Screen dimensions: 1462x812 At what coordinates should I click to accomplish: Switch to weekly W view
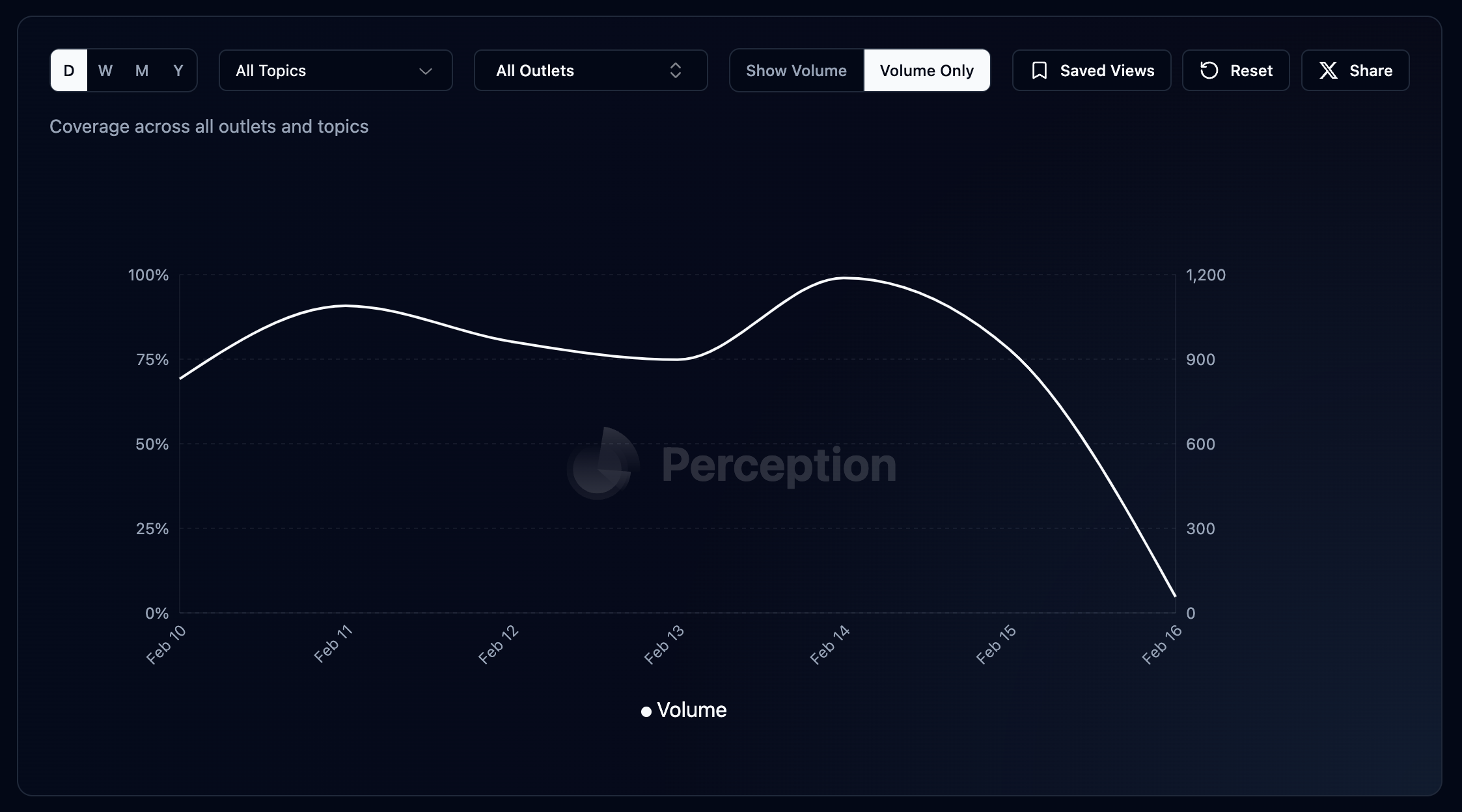point(105,70)
